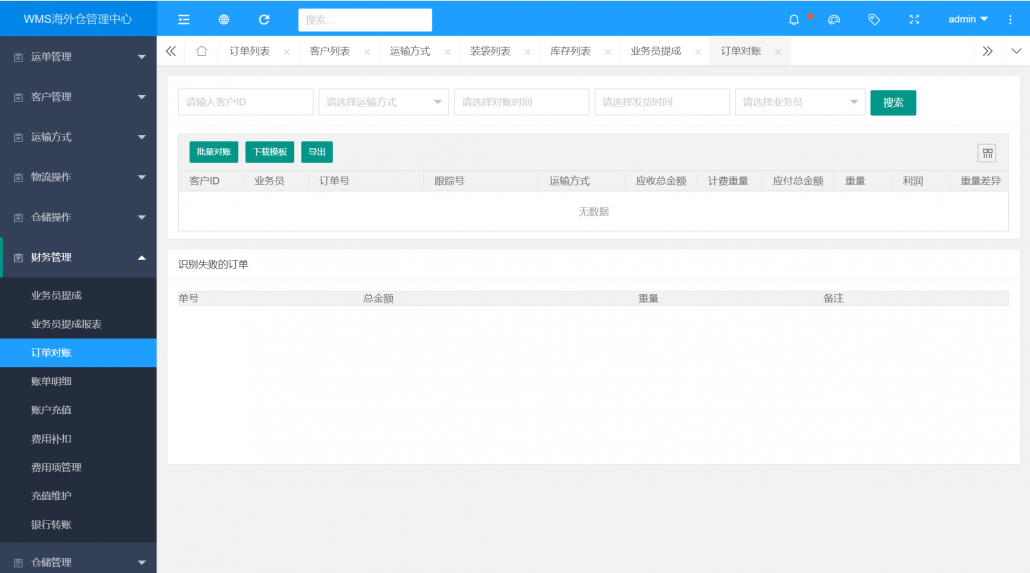Switch to the 运输方式 tab
Viewport: 1030px width, 573px height.
point(410,51)
